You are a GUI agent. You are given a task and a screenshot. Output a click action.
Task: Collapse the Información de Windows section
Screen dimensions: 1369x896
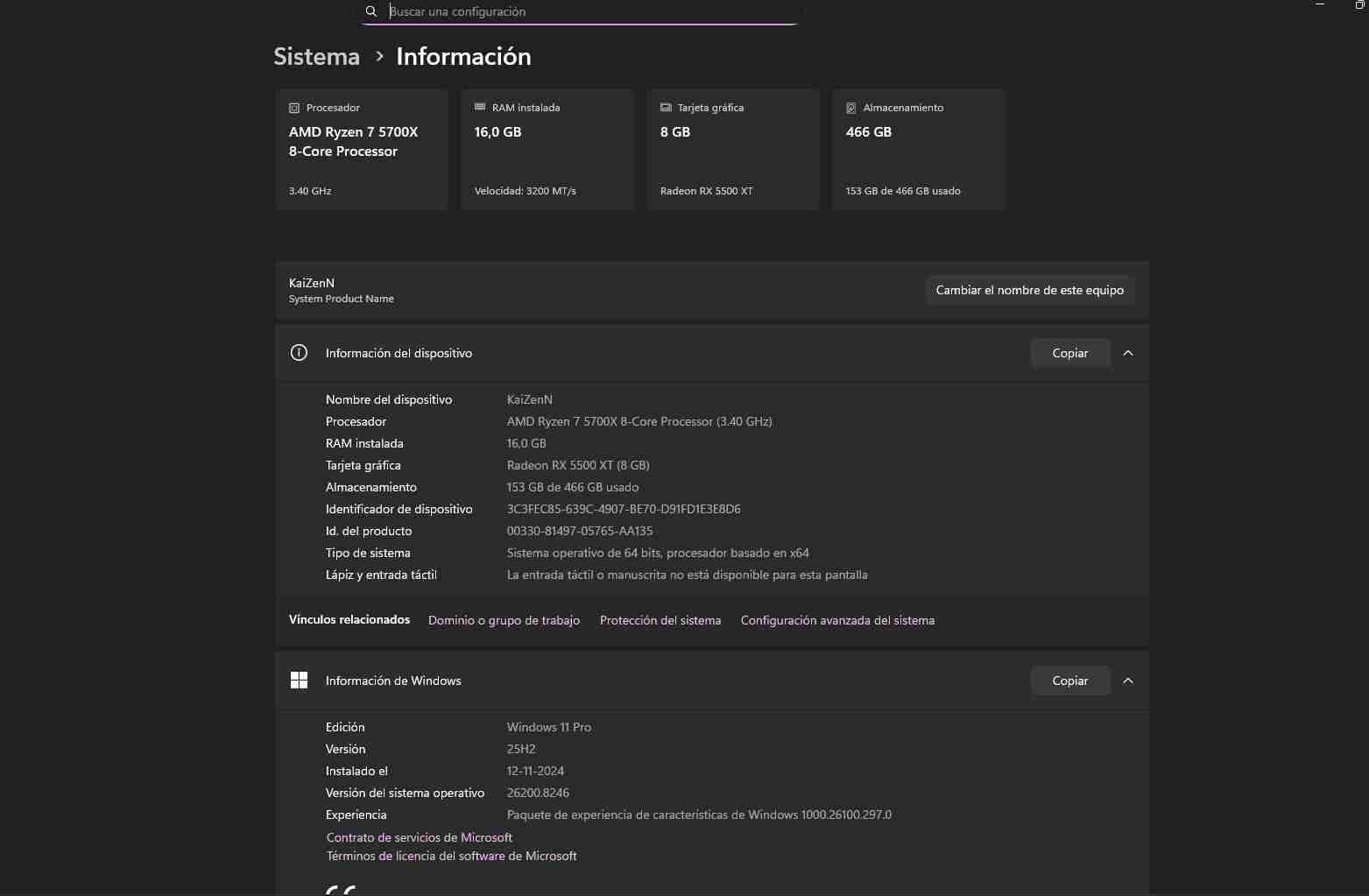pos(1128,680)
